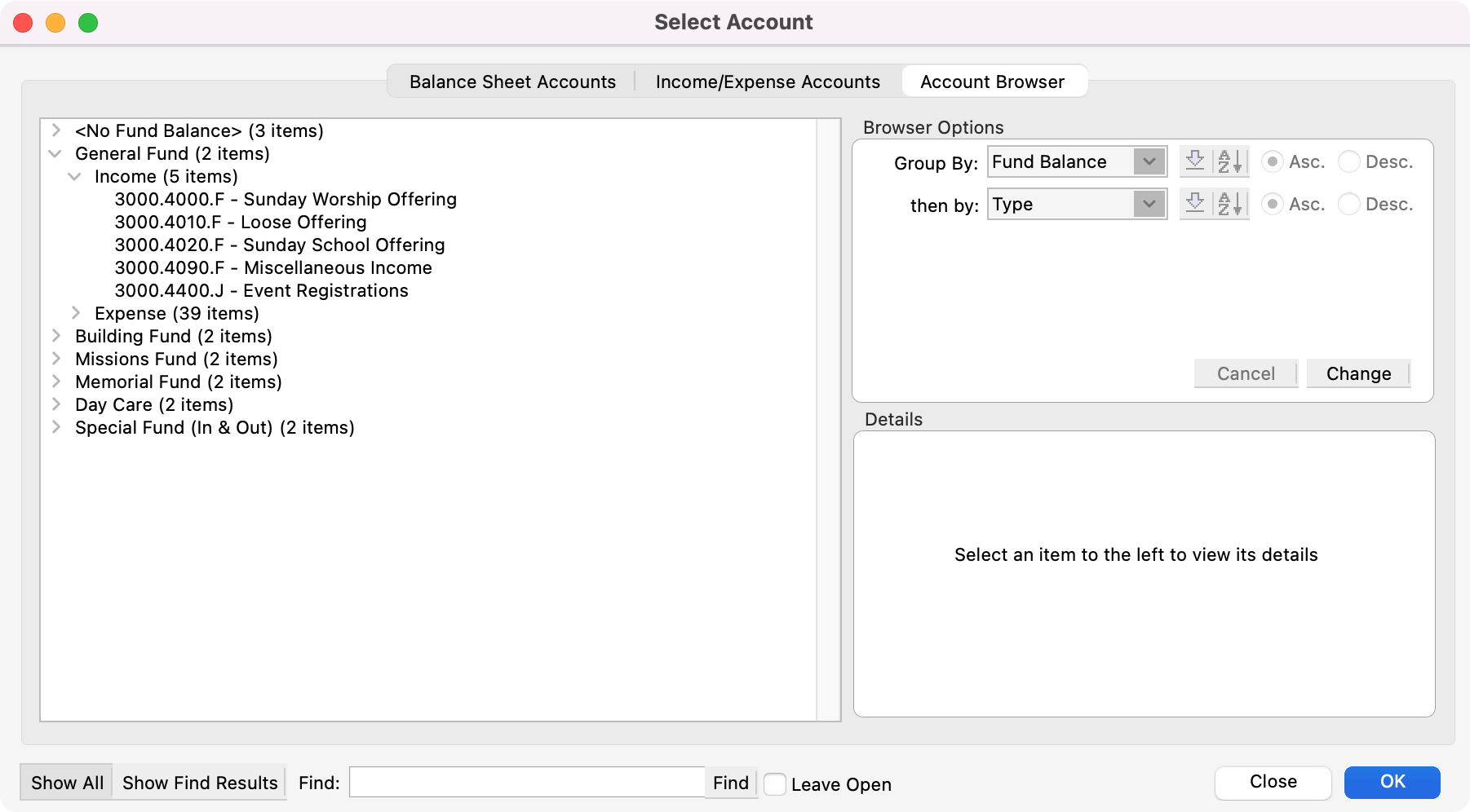1470x812 pixels.
Task: Click the down-arrow icon in Group By row
Action: click(1195, 161)
